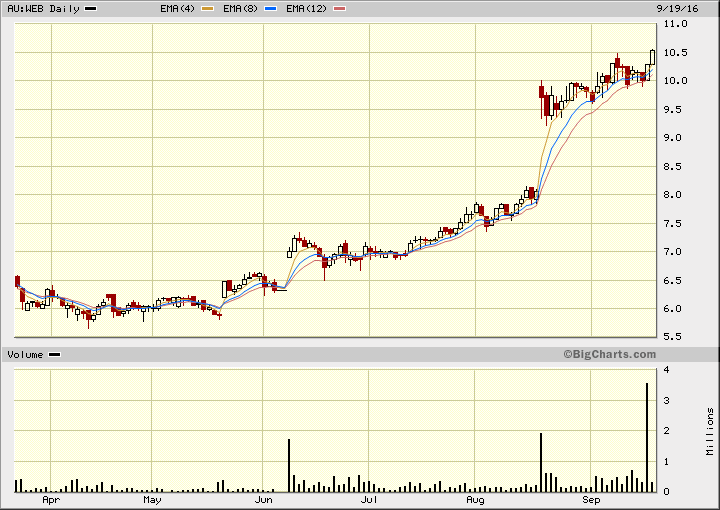Click the May month label

tap(152, 500)
